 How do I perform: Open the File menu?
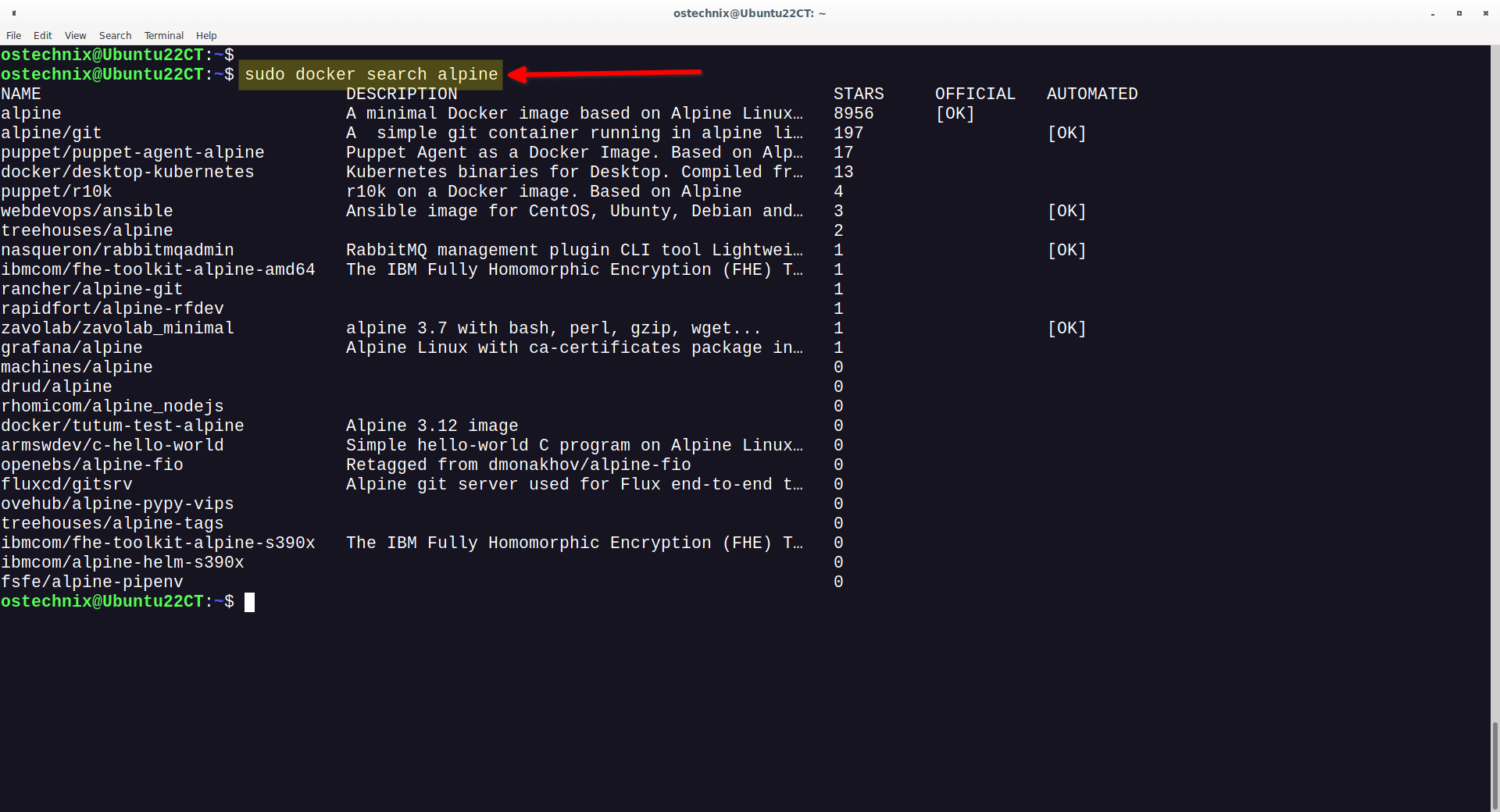[13, 35]
